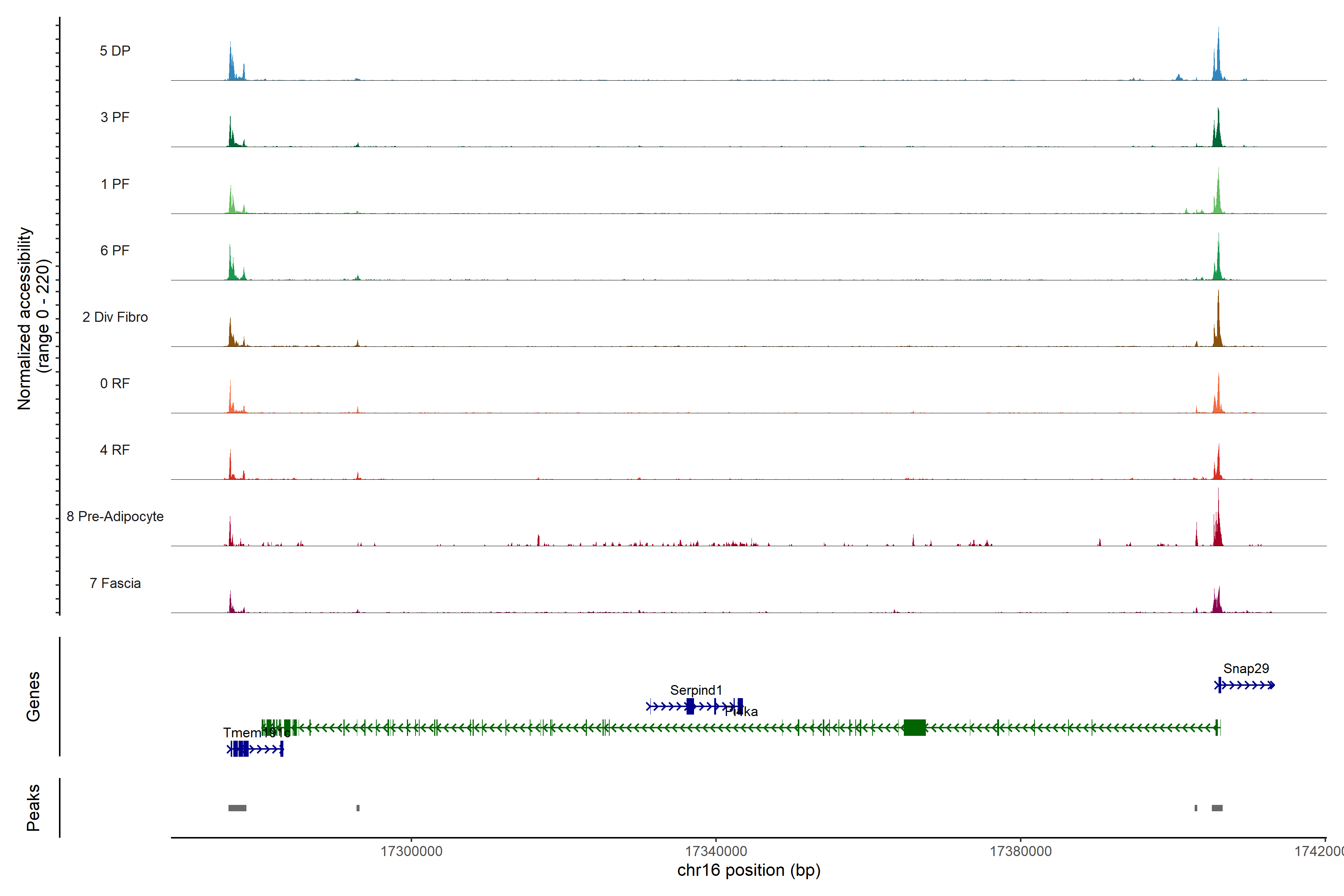Click the 3 PF track label
1344x896 pixels.
(x=115, y=117)
